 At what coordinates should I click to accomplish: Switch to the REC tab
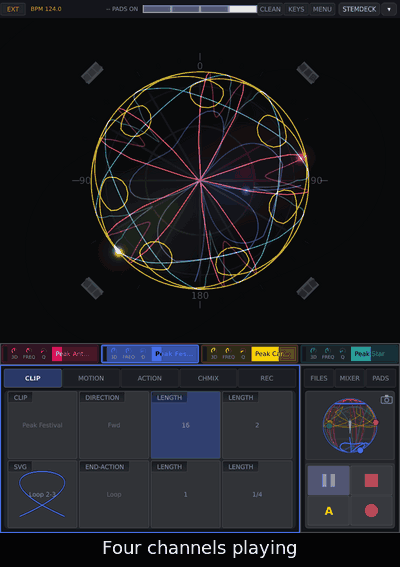click(267, 378)
